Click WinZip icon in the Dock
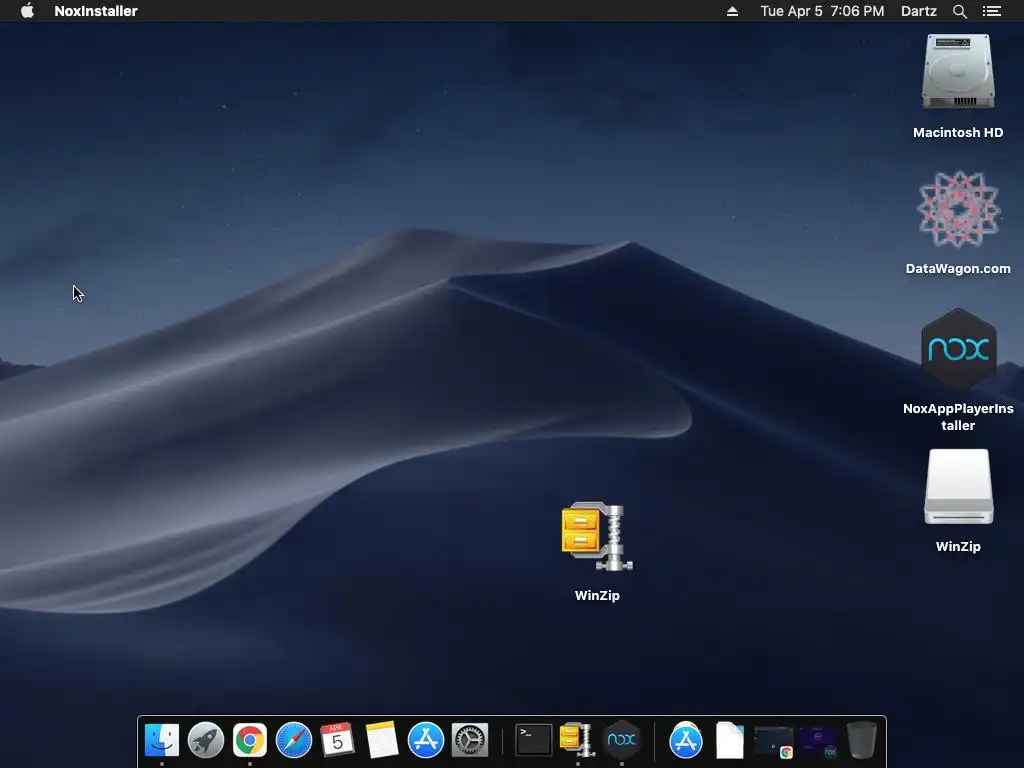The height and width of the screenshot is (768, 1024). 577,740
